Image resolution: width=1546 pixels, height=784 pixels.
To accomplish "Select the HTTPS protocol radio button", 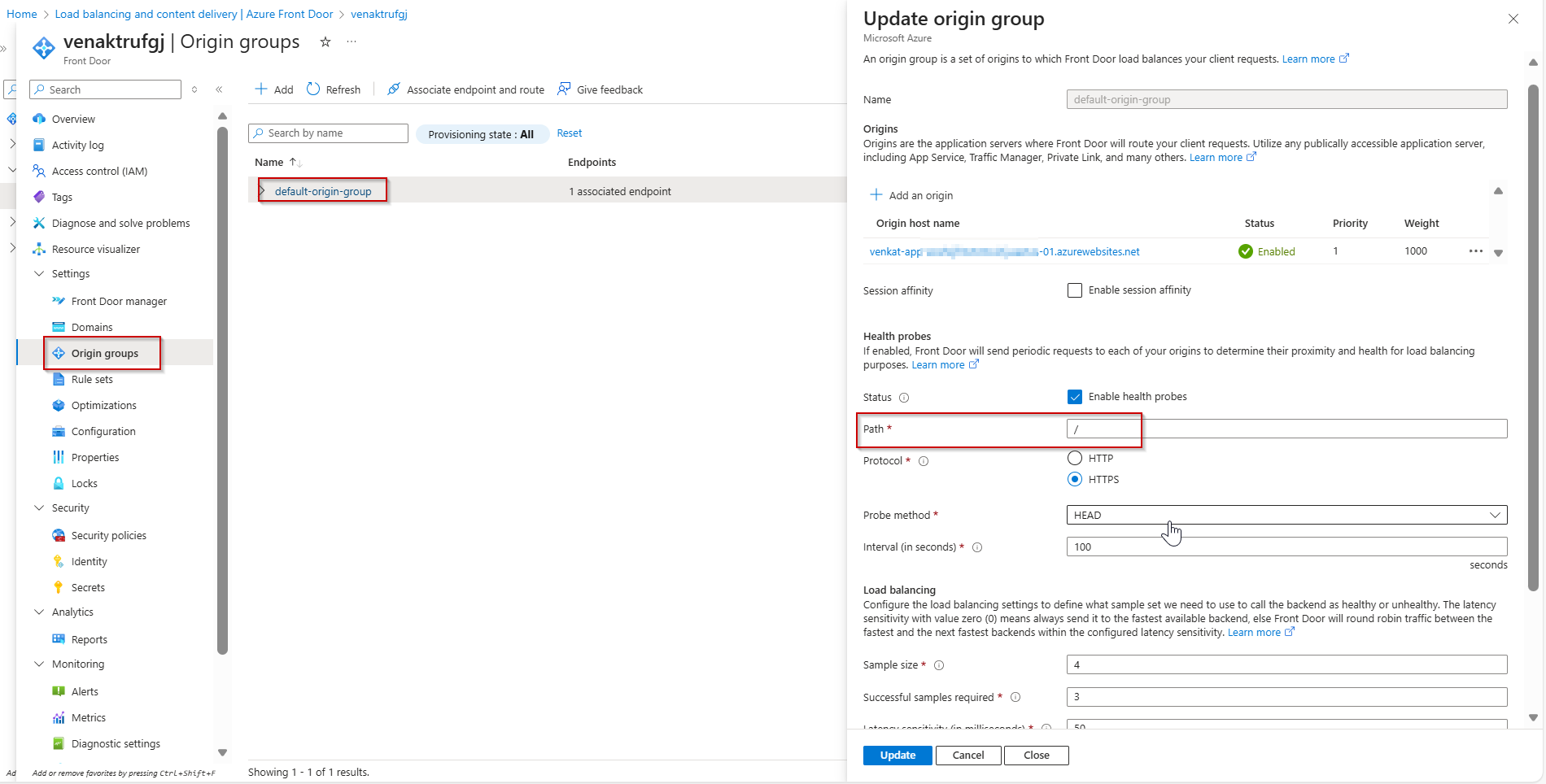I will [1075, 479].
